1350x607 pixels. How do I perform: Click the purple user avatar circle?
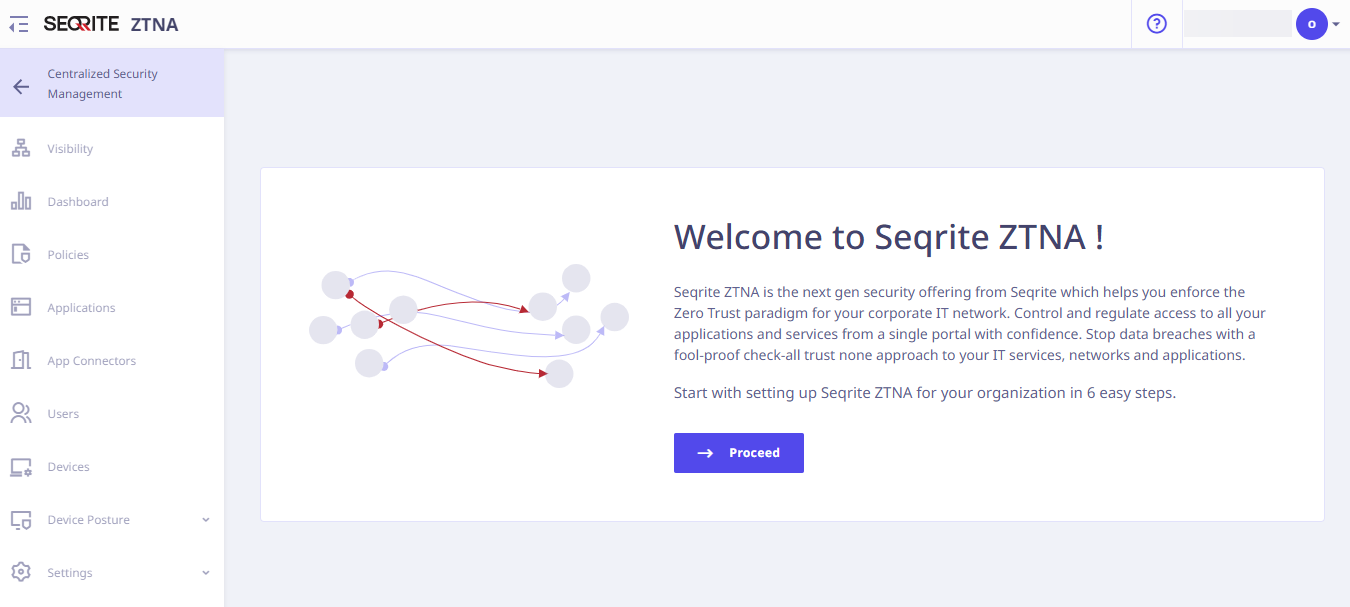click(x=1311, y=24)
